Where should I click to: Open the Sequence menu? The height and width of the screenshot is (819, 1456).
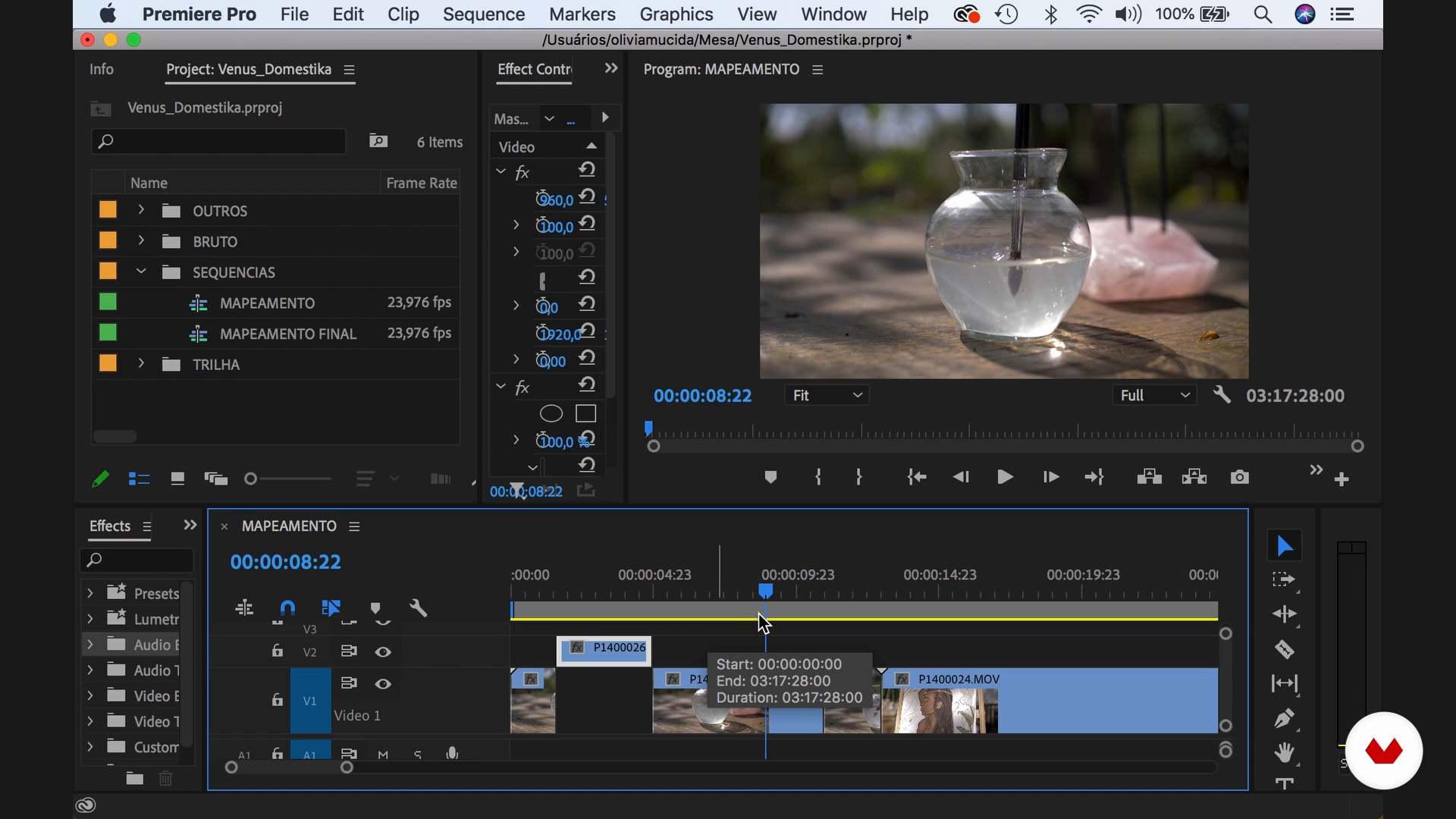483,14
